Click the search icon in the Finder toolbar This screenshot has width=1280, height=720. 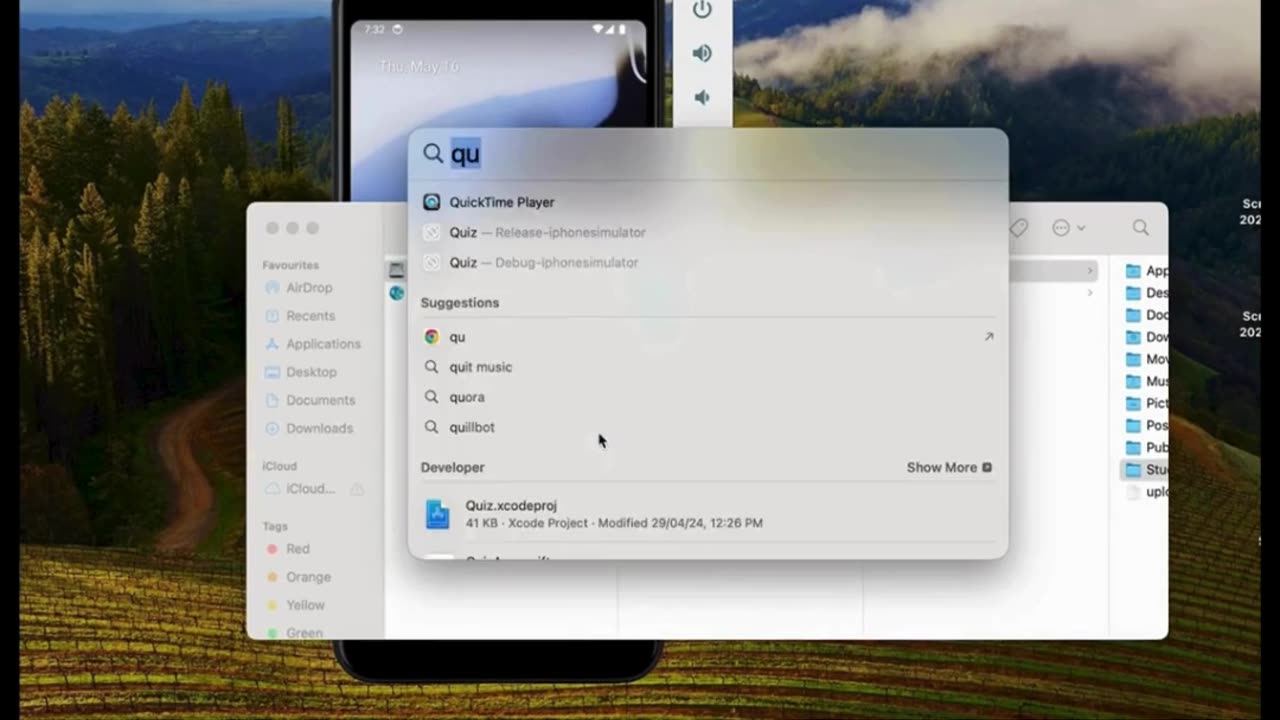tap(1140, 228)
